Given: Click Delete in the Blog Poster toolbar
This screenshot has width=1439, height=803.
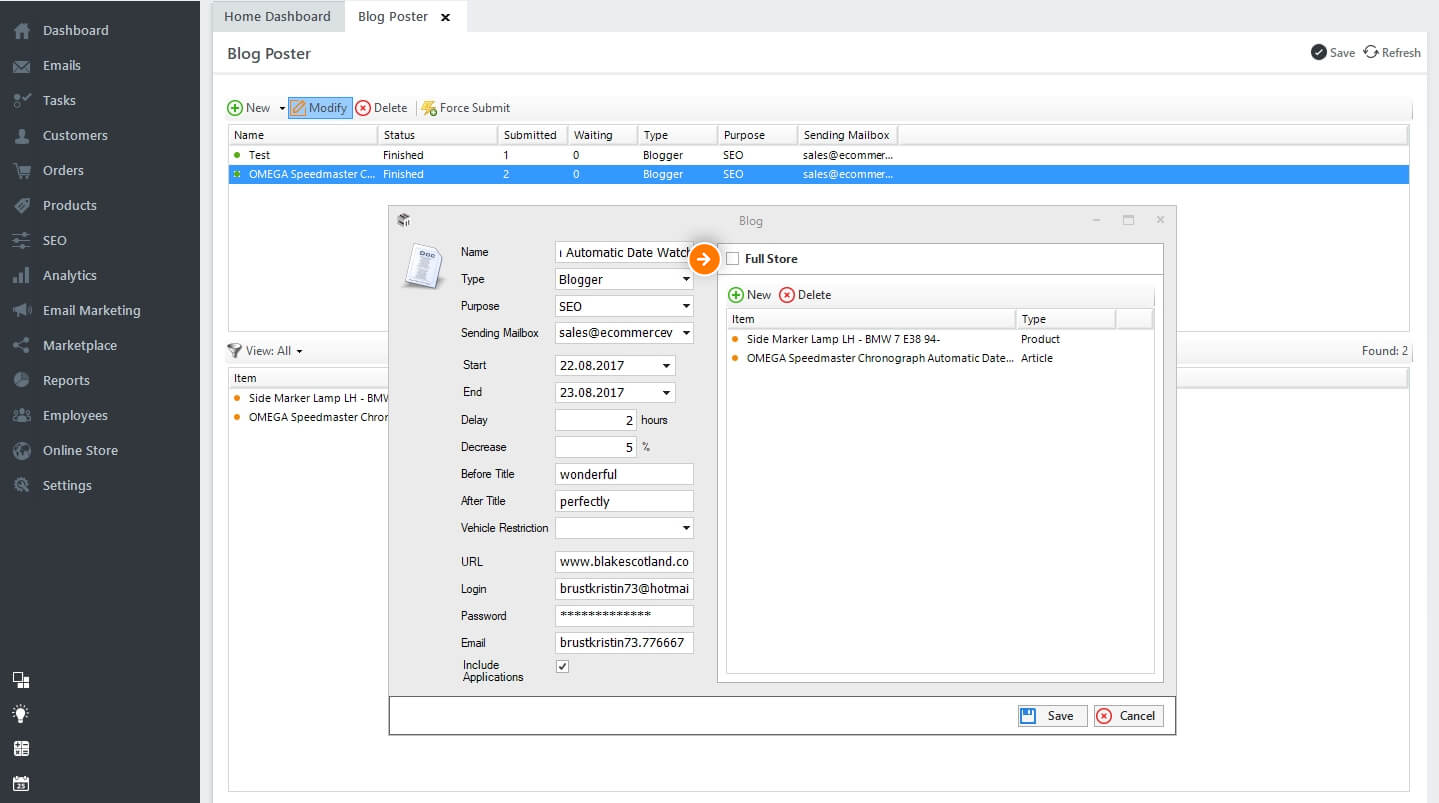Looking at the screenshot, I should tap(381, 108).
